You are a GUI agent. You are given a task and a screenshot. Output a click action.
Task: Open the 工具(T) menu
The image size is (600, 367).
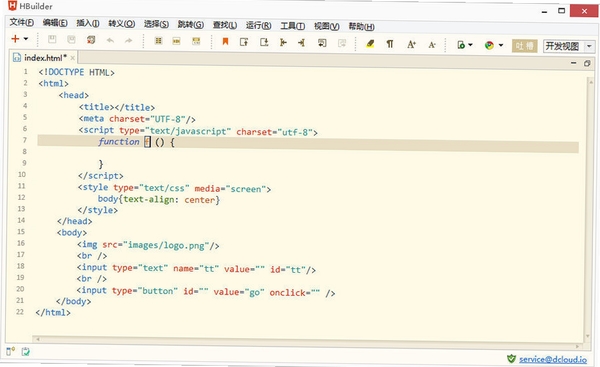pos(292,26)
